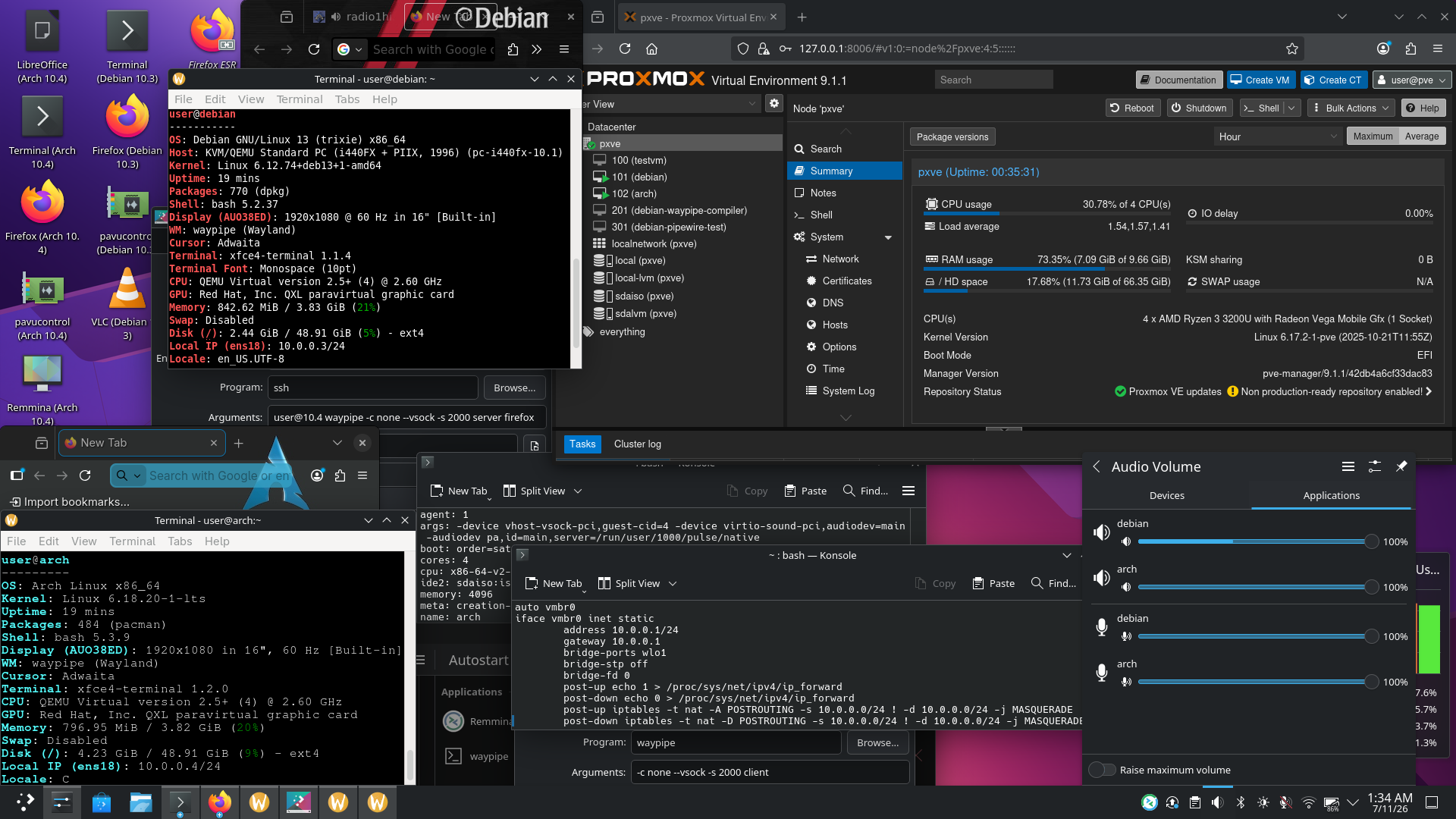Select the pavucontrol (Arch 10.4) desktop icon

[x=42, y=305]
